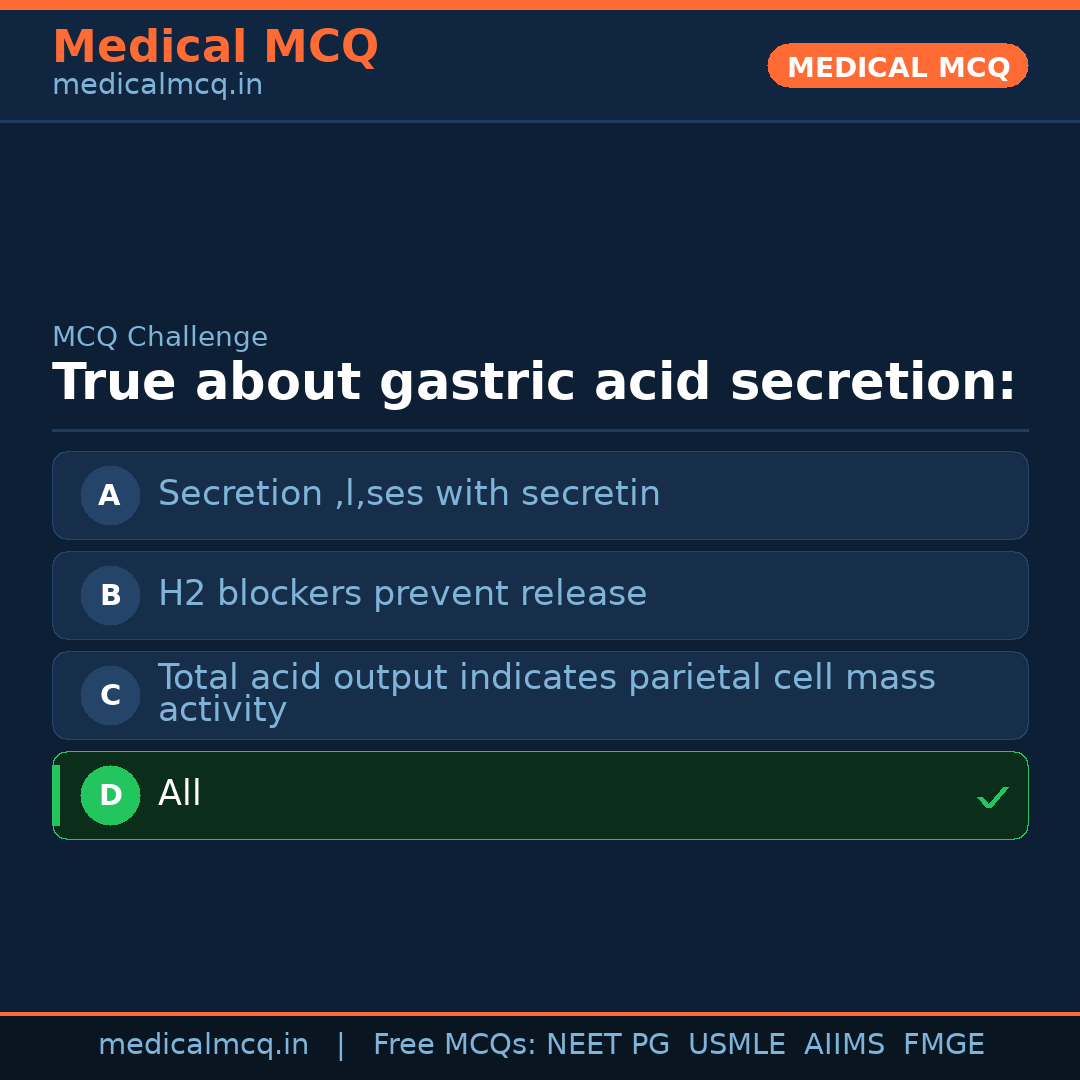Screen dimensions: 1080x1080
Task: Click the letter C option badge
Action: (110, 695)
